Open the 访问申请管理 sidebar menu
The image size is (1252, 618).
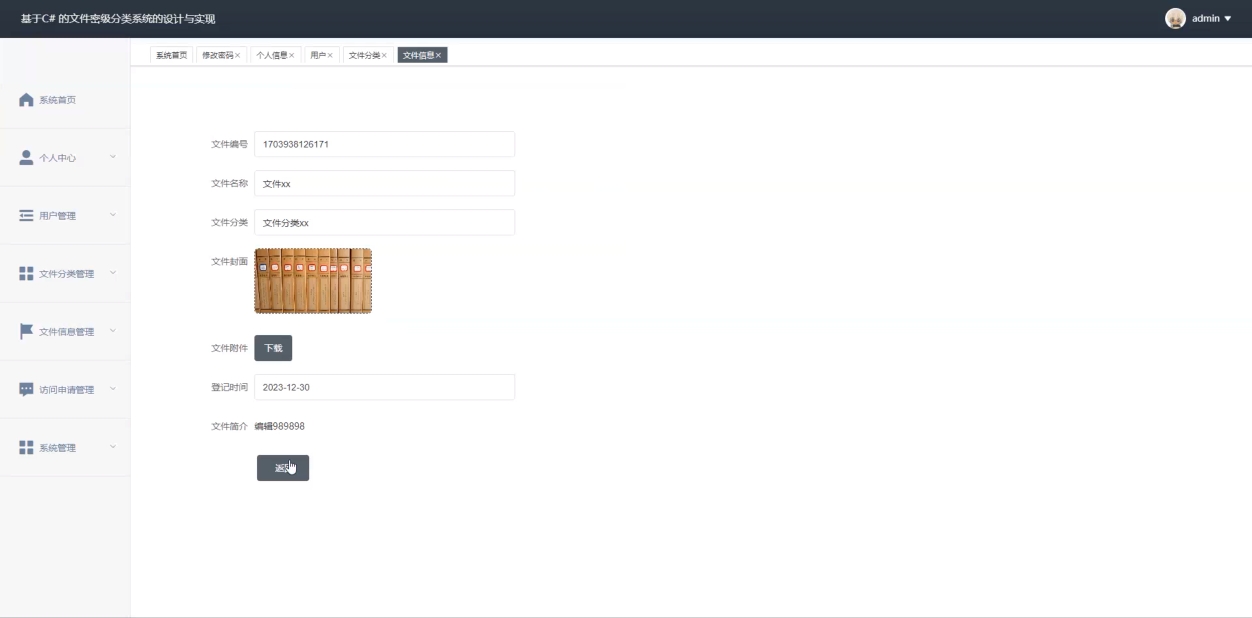65,390
